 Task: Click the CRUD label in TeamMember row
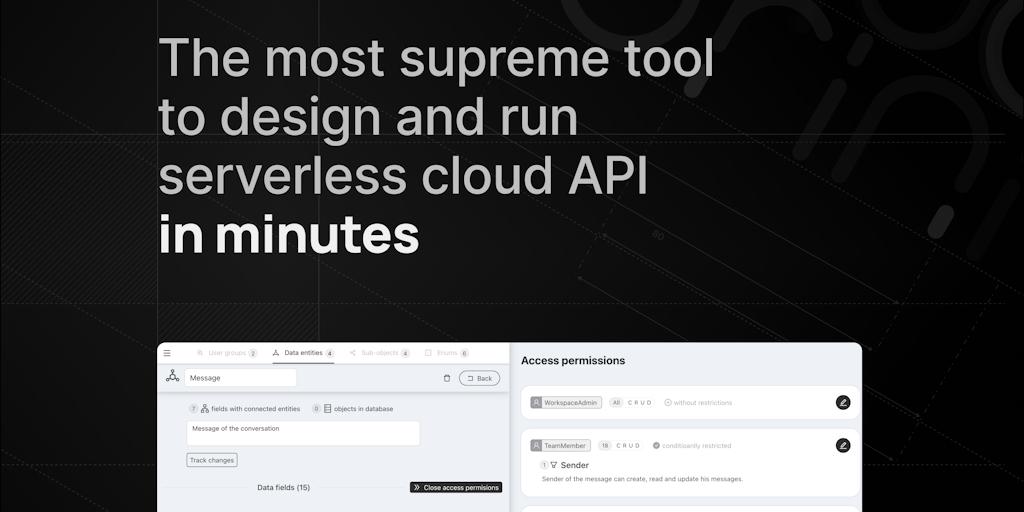[x=628, y=445]
